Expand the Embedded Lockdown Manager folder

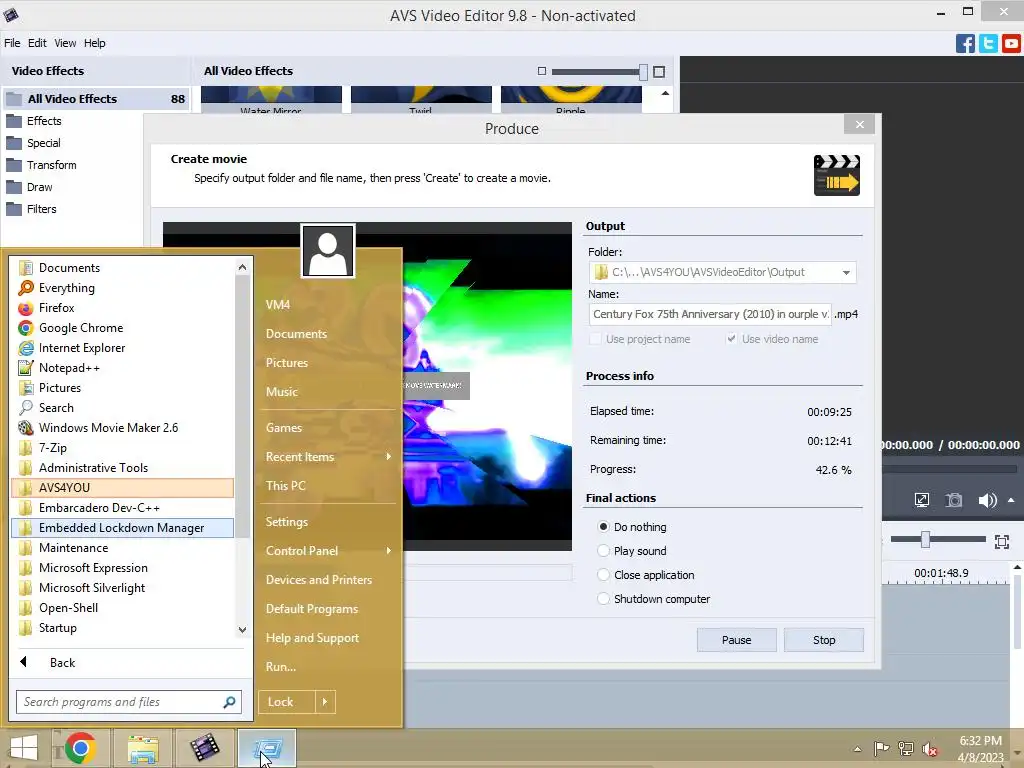coord(122,528)
